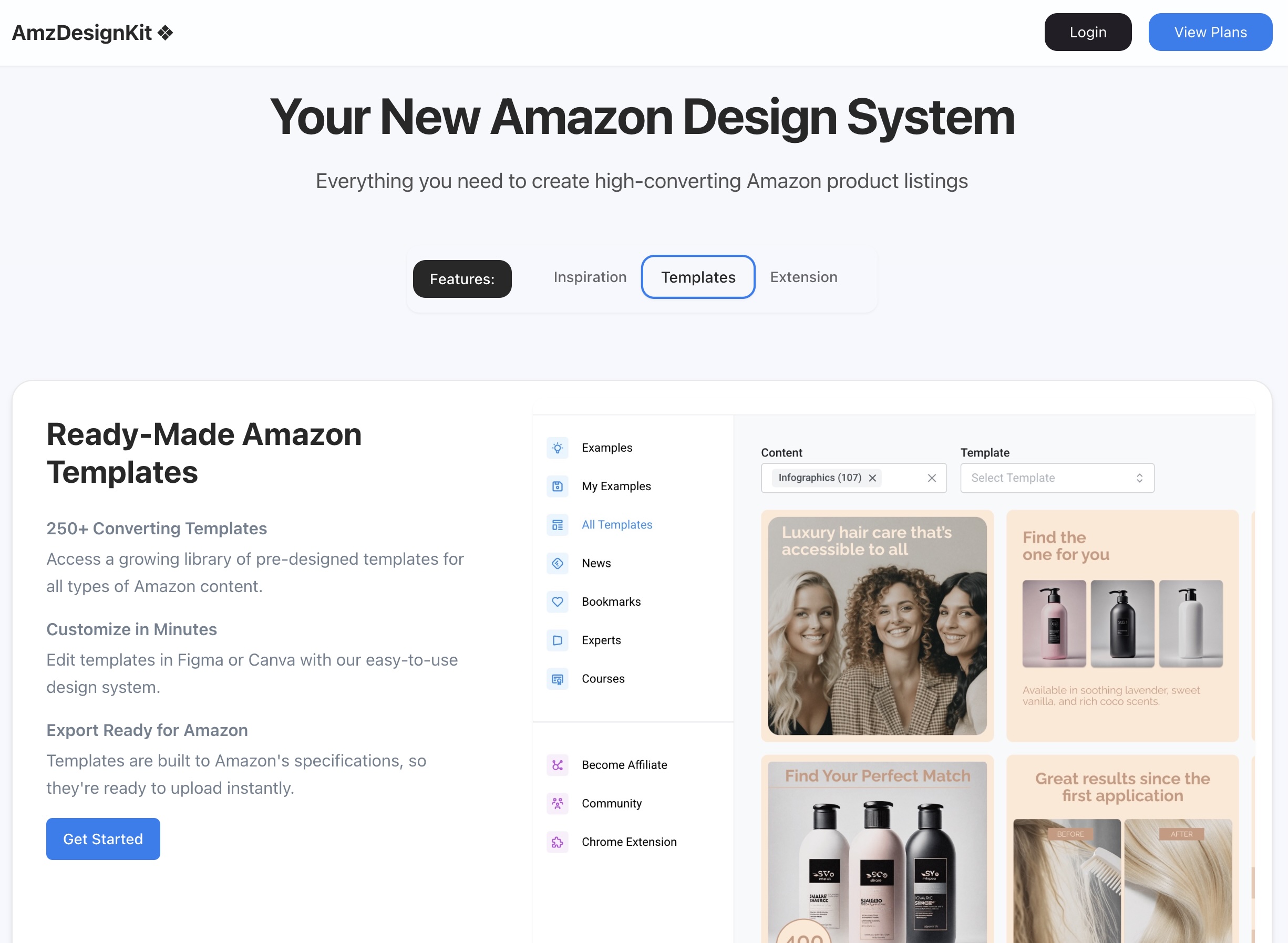This screenshot has height=943, width=1288.
Task: Click the My Examples sidebar icon
Action: [x=557, y=486]
